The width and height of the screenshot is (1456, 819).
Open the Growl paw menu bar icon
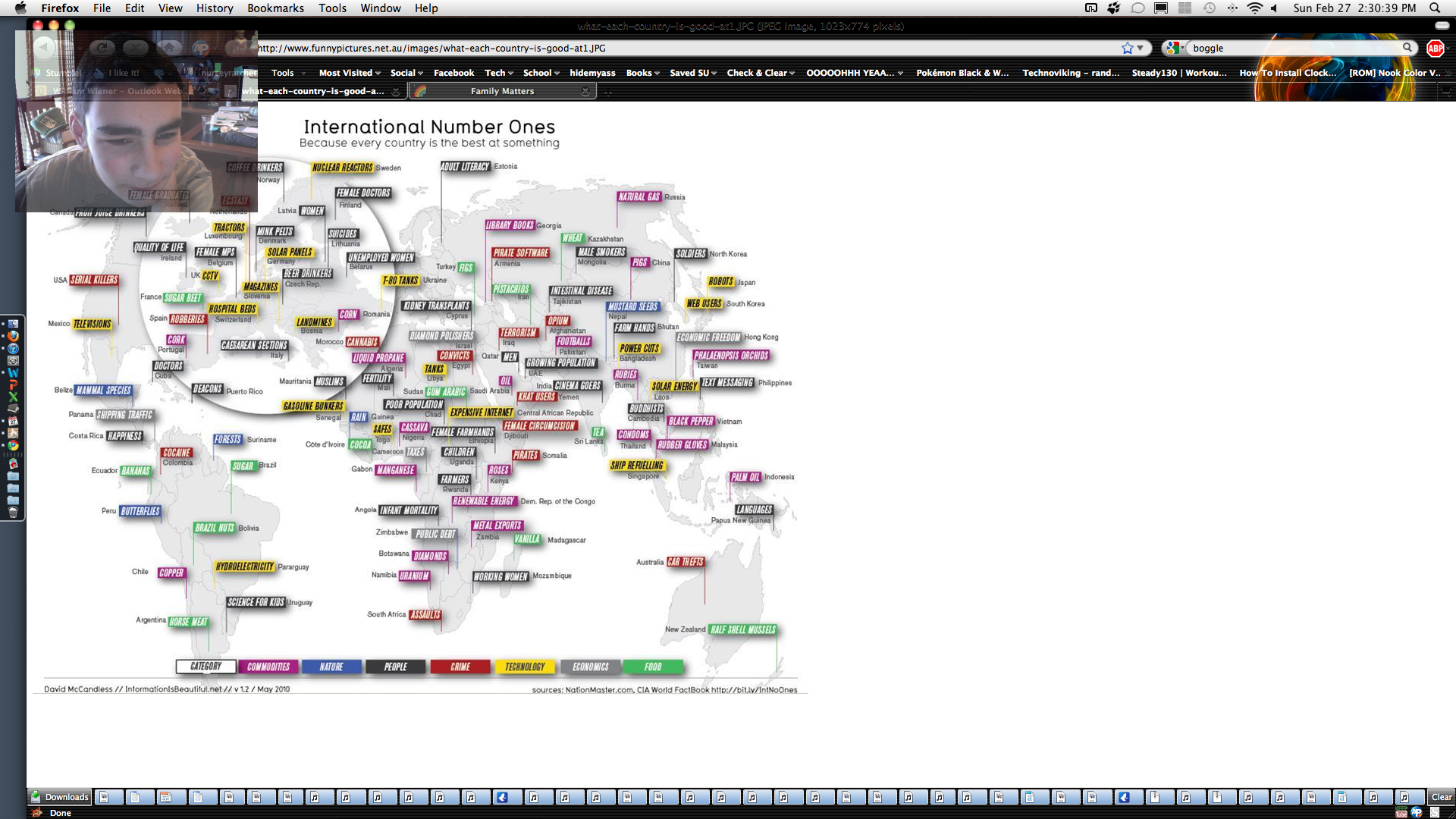pyautogui.click(x=1114, y=8)
